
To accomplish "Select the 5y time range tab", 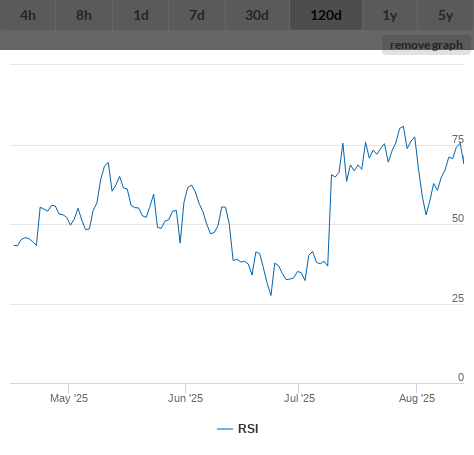I will pos(446,15).
